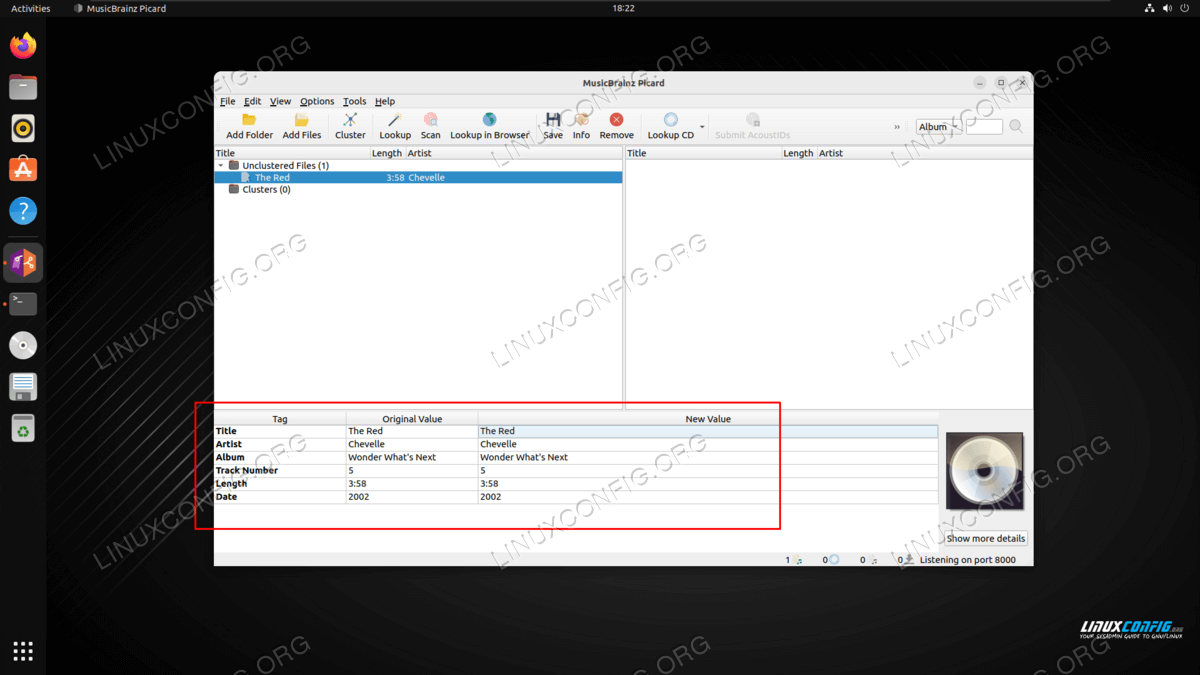Click the pending files status icon

pos(873,561)
